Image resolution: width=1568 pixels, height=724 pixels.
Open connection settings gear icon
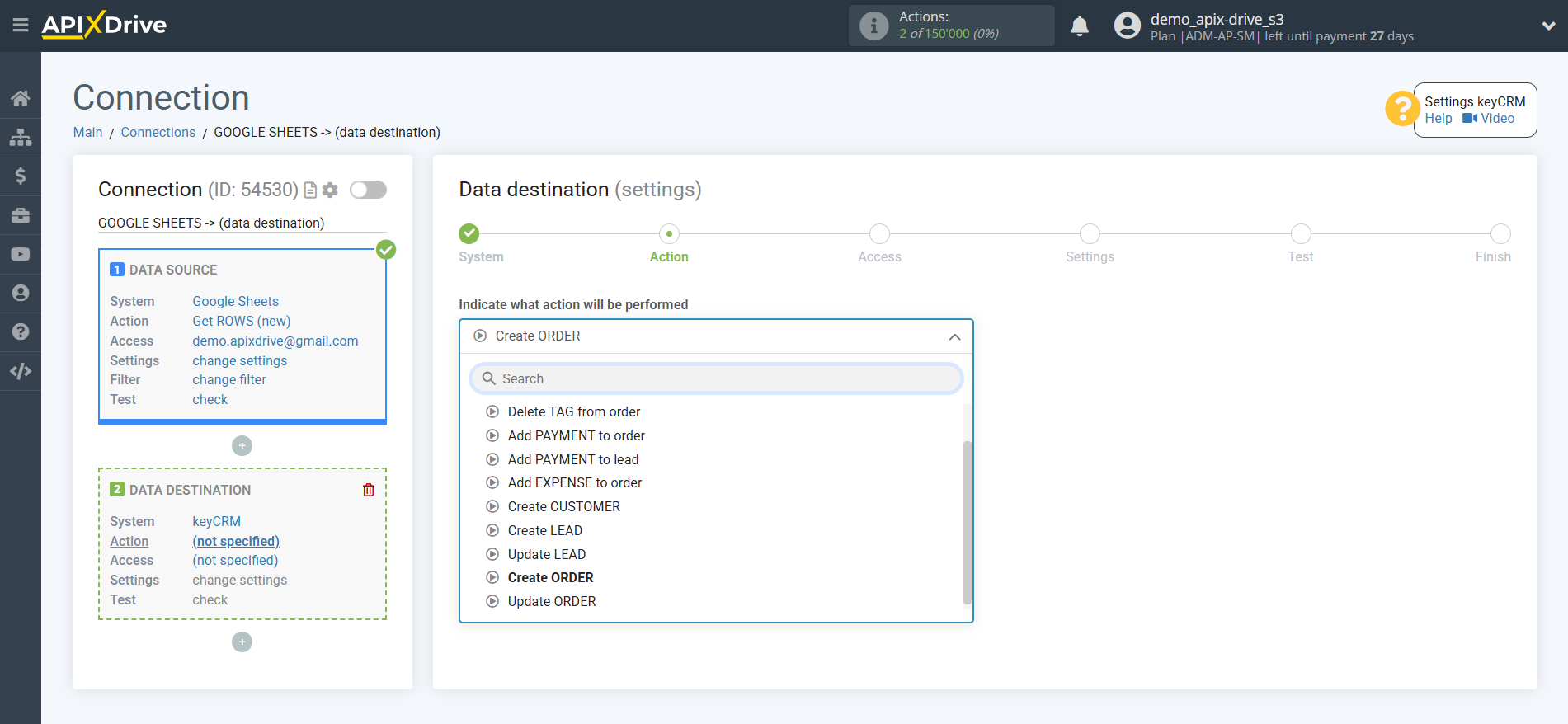pyautogui.click(x=330, y=190)
